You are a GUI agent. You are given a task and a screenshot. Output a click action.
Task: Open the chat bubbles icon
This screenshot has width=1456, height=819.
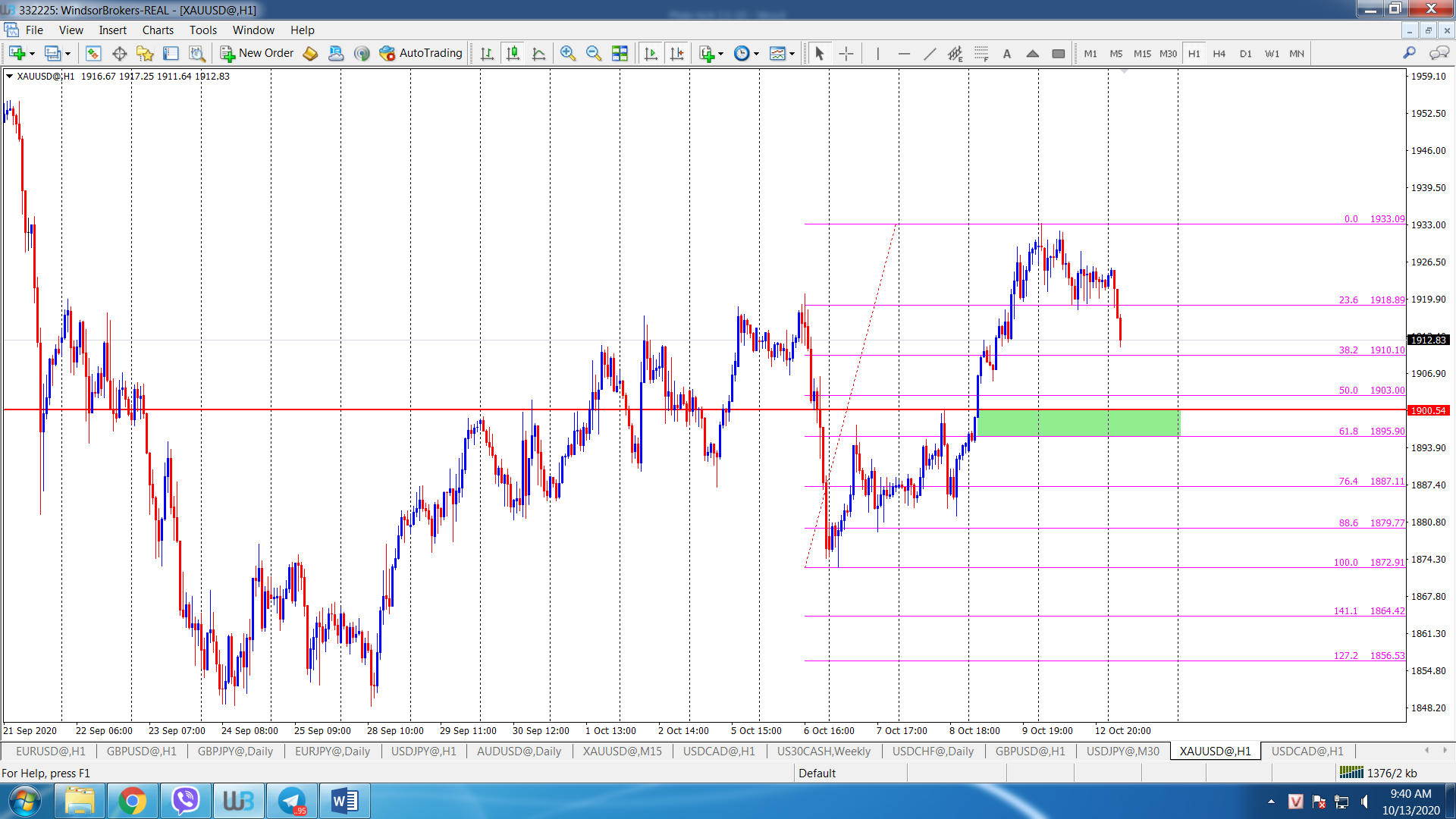[x=1439, y=53]
